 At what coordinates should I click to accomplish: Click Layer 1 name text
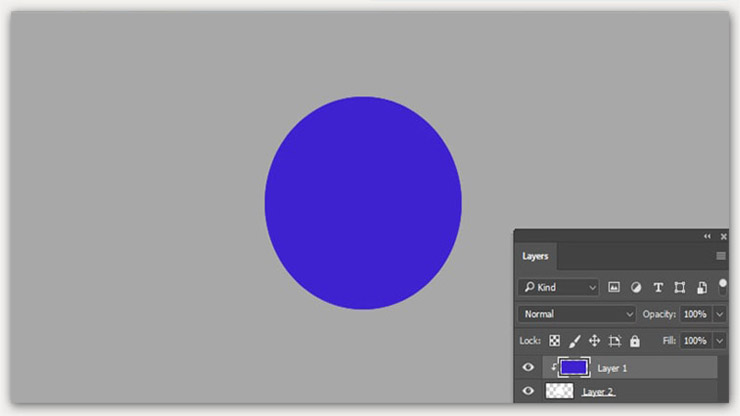pos(612,368)
